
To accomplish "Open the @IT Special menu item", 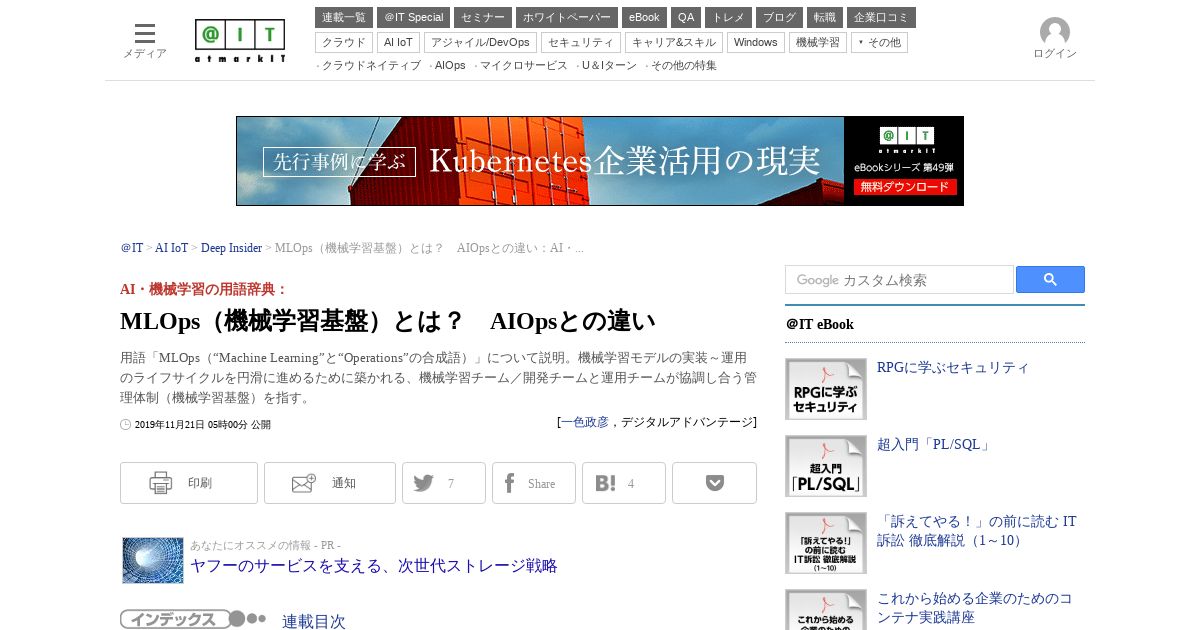I will (x=413, y=17).
